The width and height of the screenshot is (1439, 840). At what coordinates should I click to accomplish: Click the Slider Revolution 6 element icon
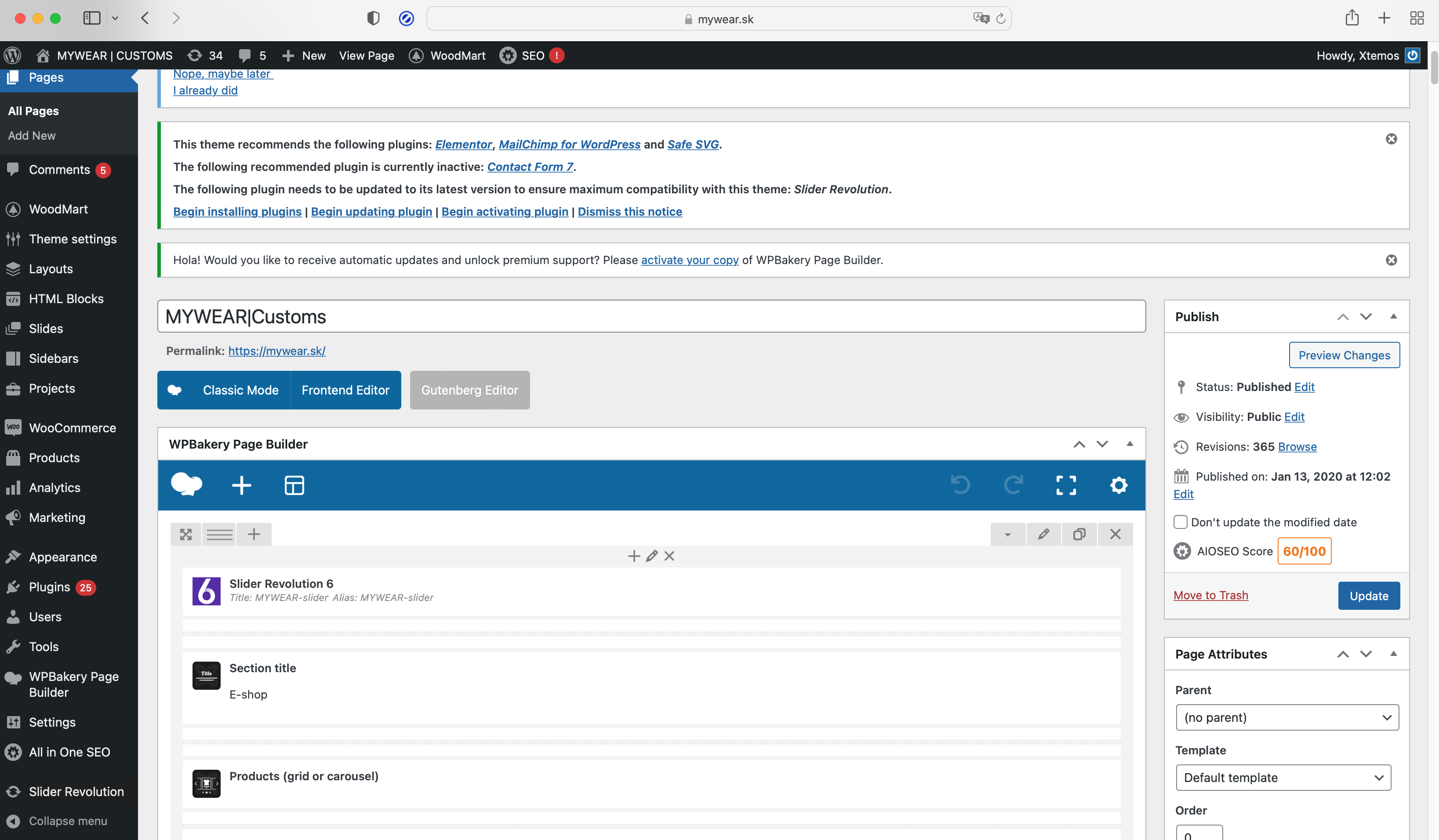(x=206, y=590)
